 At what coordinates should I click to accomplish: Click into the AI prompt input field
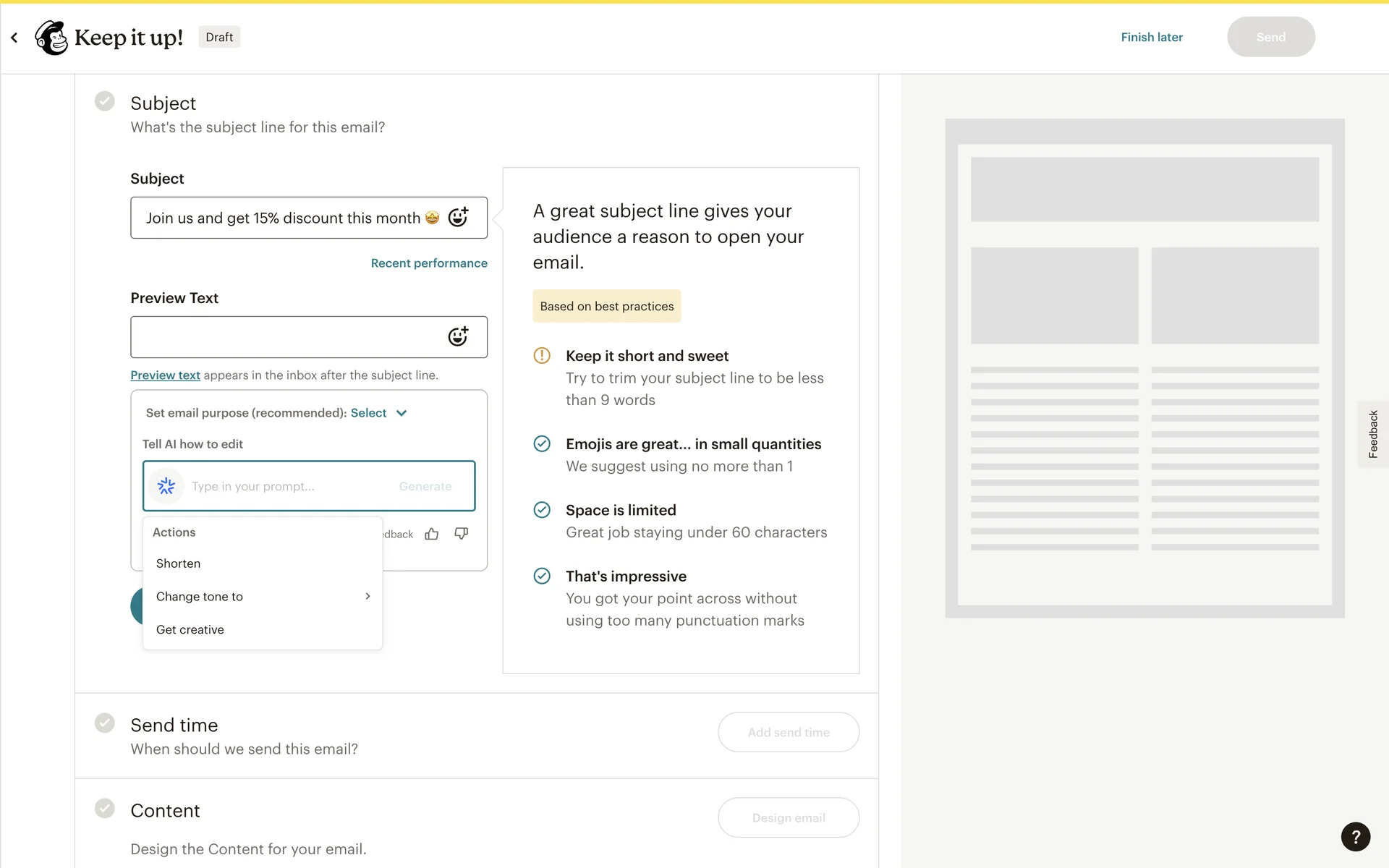[x=289, y=486]
